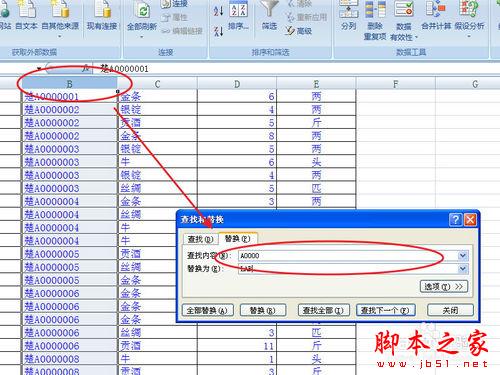
Task: Click the 查找内容 field containing A0000
Action: (349, 256)
